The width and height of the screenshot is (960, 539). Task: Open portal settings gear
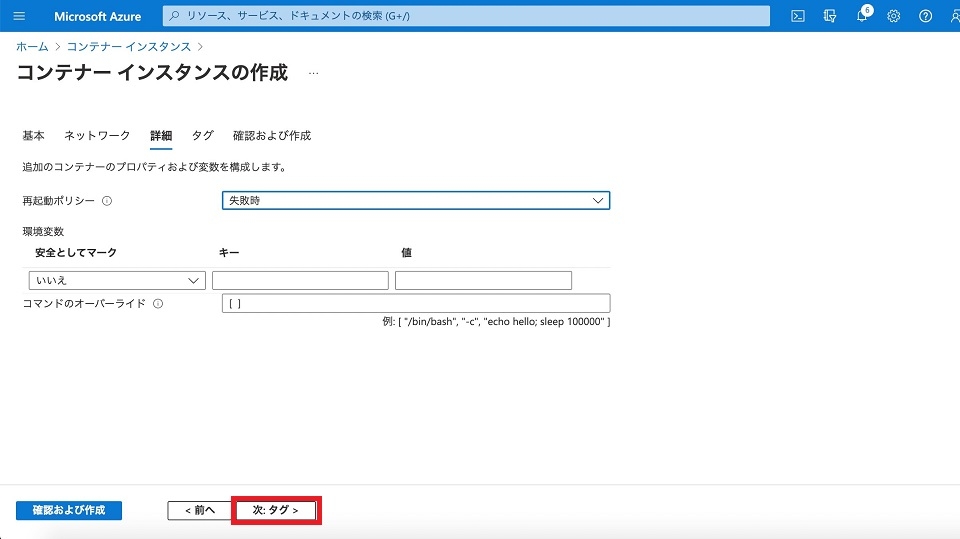(x=894, y=16)
